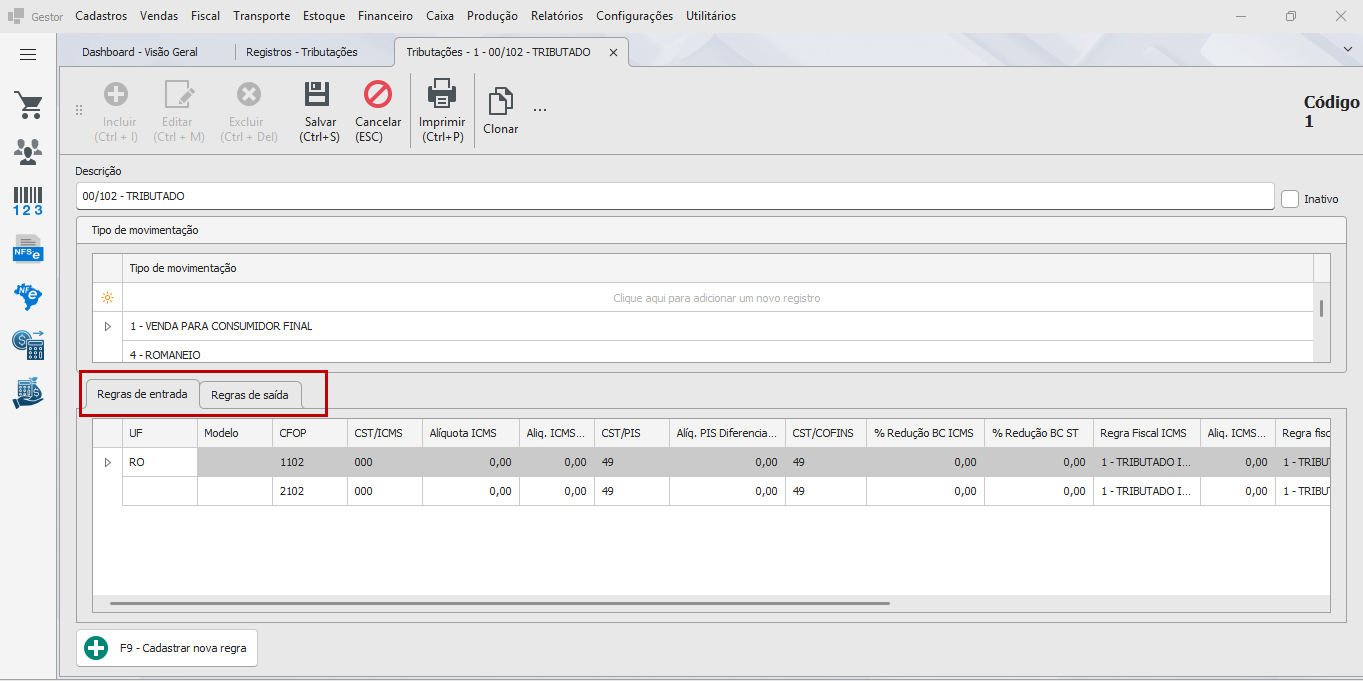Select the Regras de entrada tab
This screenshot has height=681, width=1363.
142,394
